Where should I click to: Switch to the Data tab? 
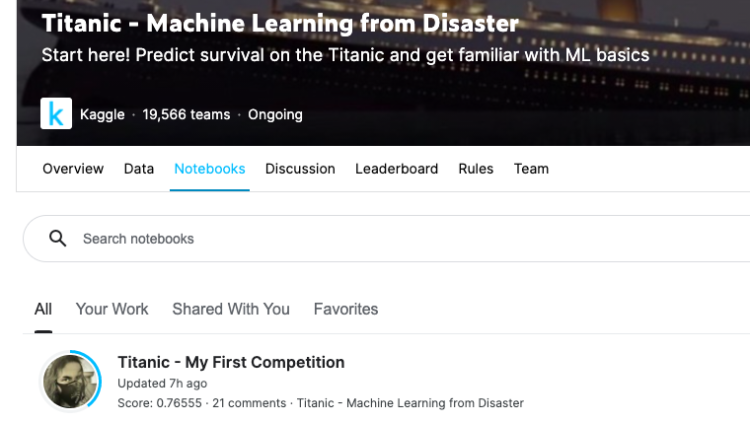(x=139, y=169)
